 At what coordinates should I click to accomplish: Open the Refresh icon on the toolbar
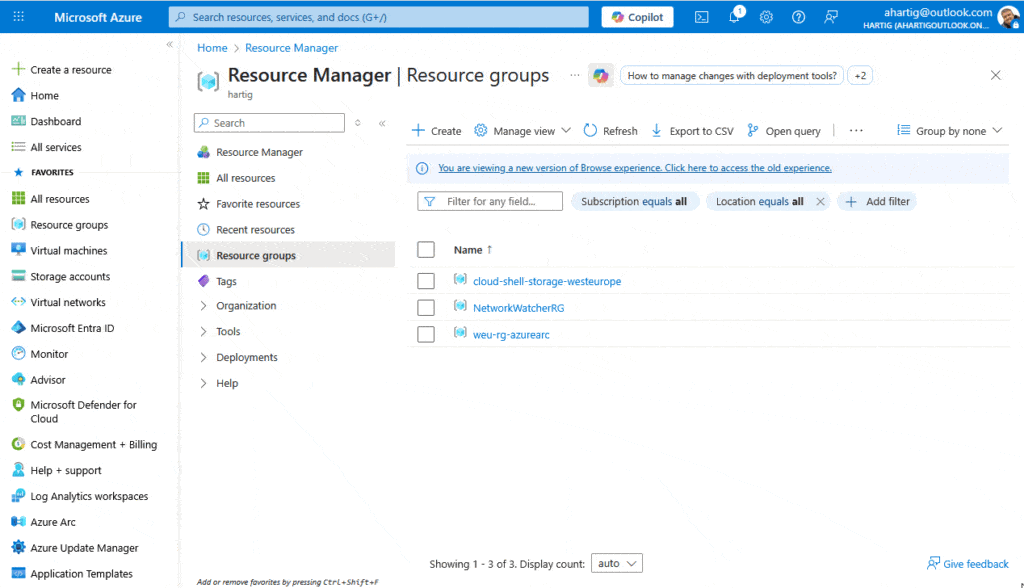click(x=591, y=130)
